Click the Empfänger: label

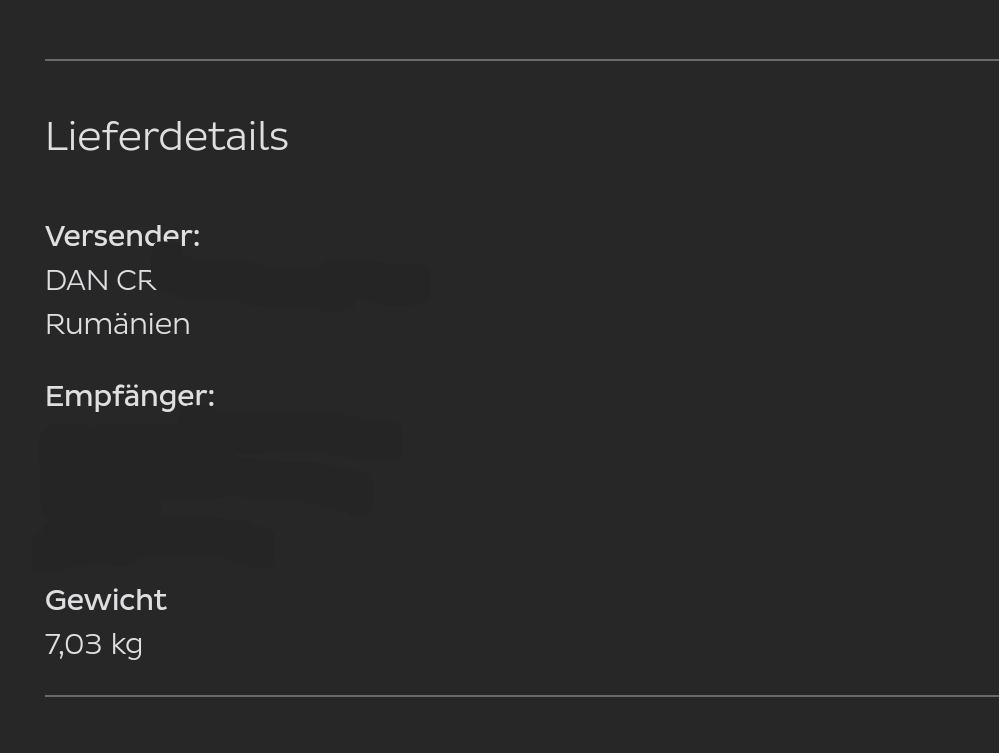pyautogui.click(x=130, y=397)
